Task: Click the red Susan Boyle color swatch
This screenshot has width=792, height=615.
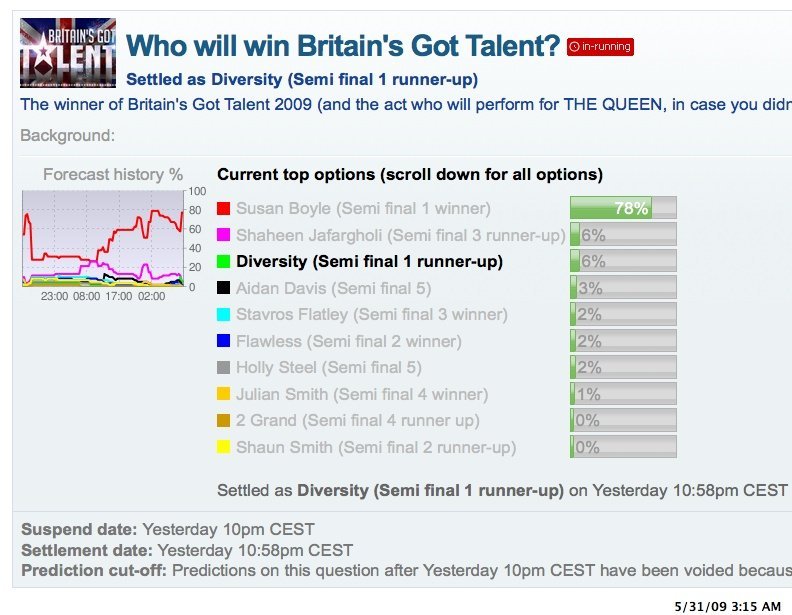Action: click(223, 208)
